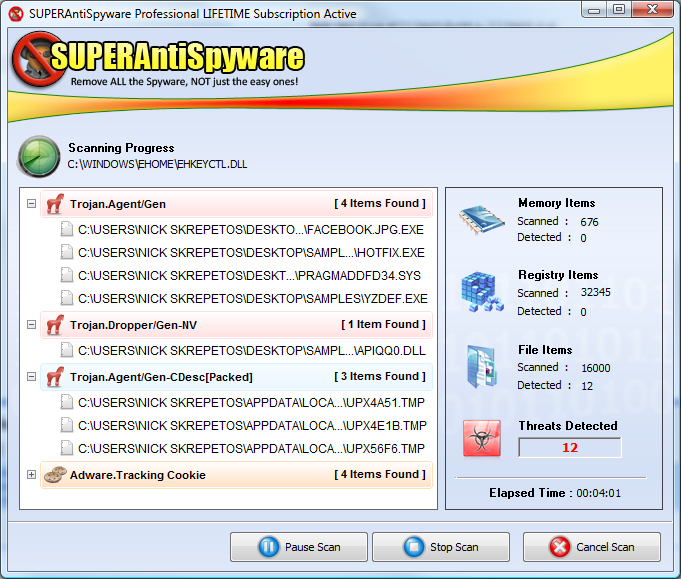This screenshot has height=579, width=681.
Task: Stop the scan
Action: click(441, 547)
